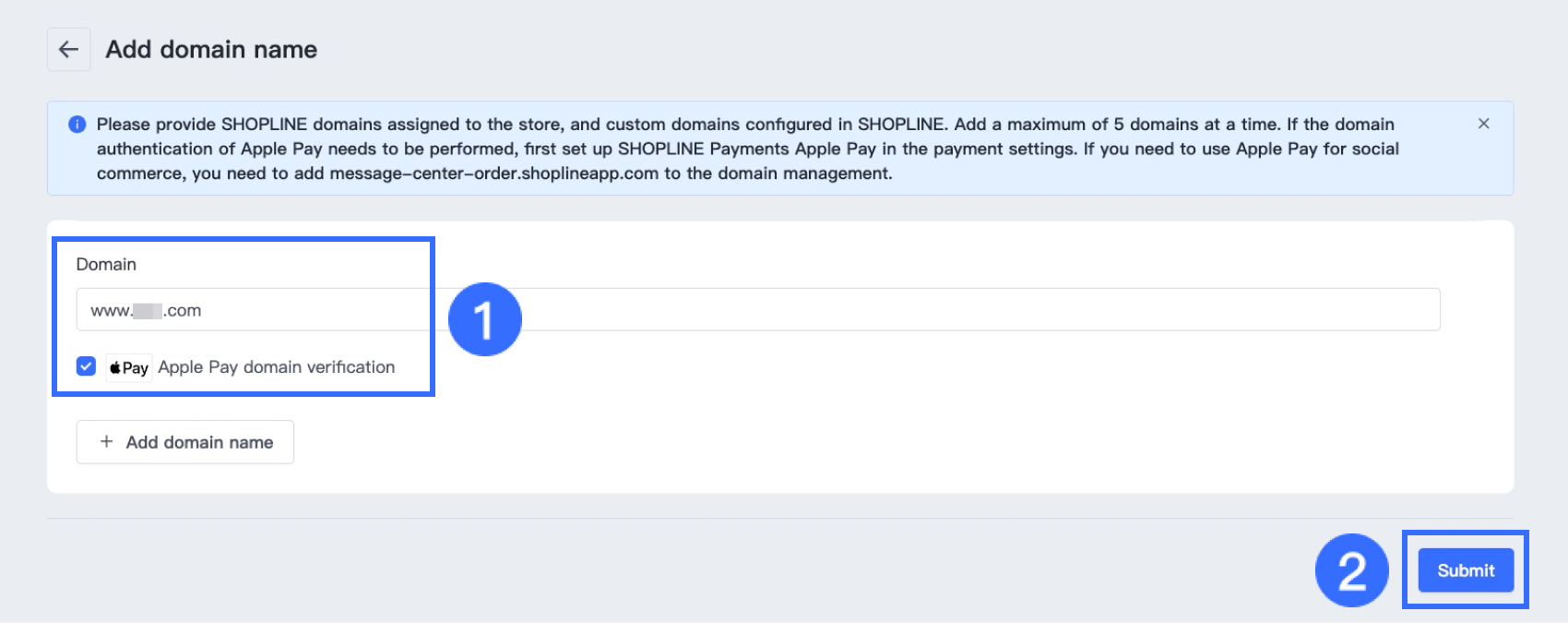This screenshot has height=623, width=1568.
Task: Uncheck Apple Pay domain verification checkbox
Action: (86, 366)
